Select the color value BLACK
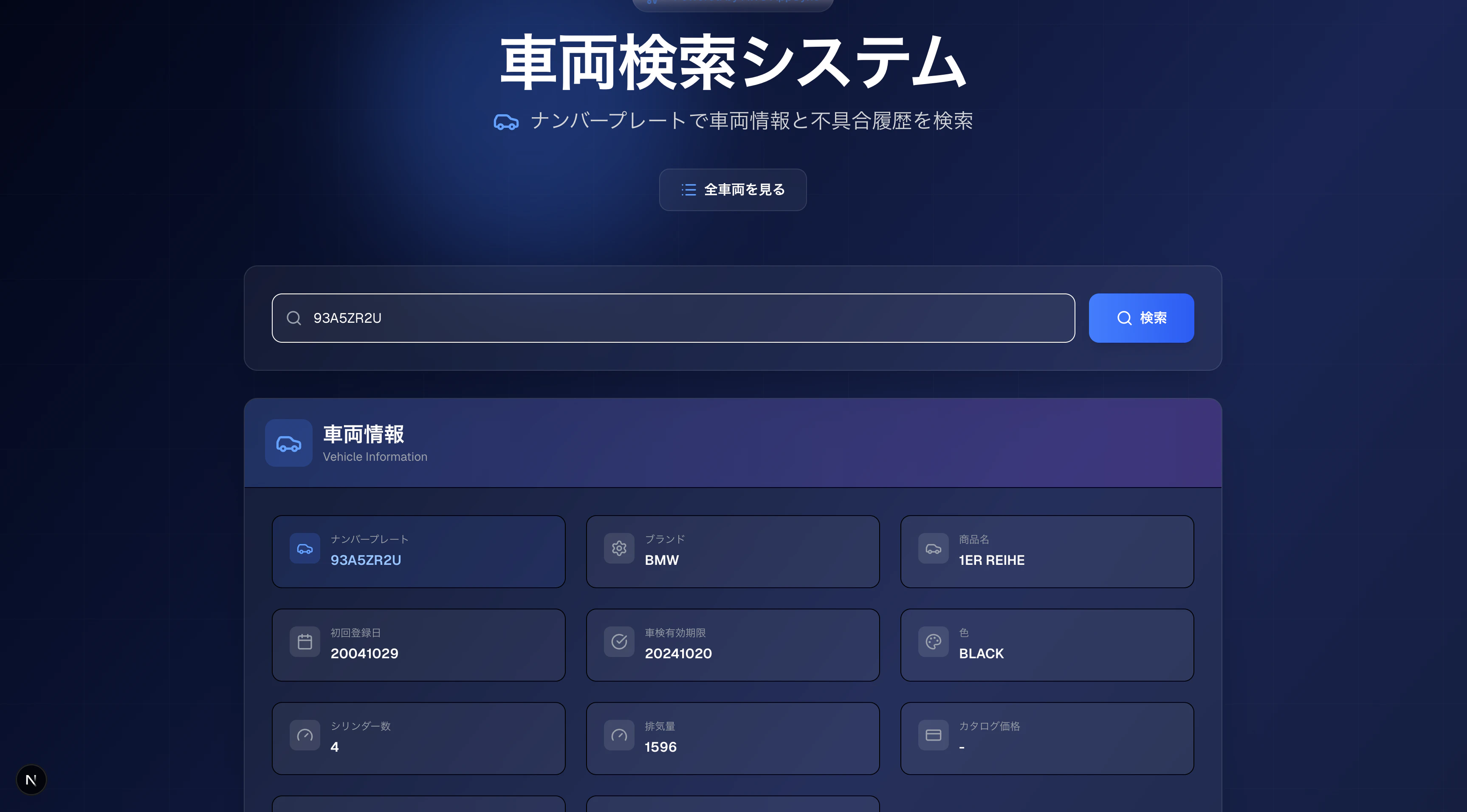 (981, 654)
